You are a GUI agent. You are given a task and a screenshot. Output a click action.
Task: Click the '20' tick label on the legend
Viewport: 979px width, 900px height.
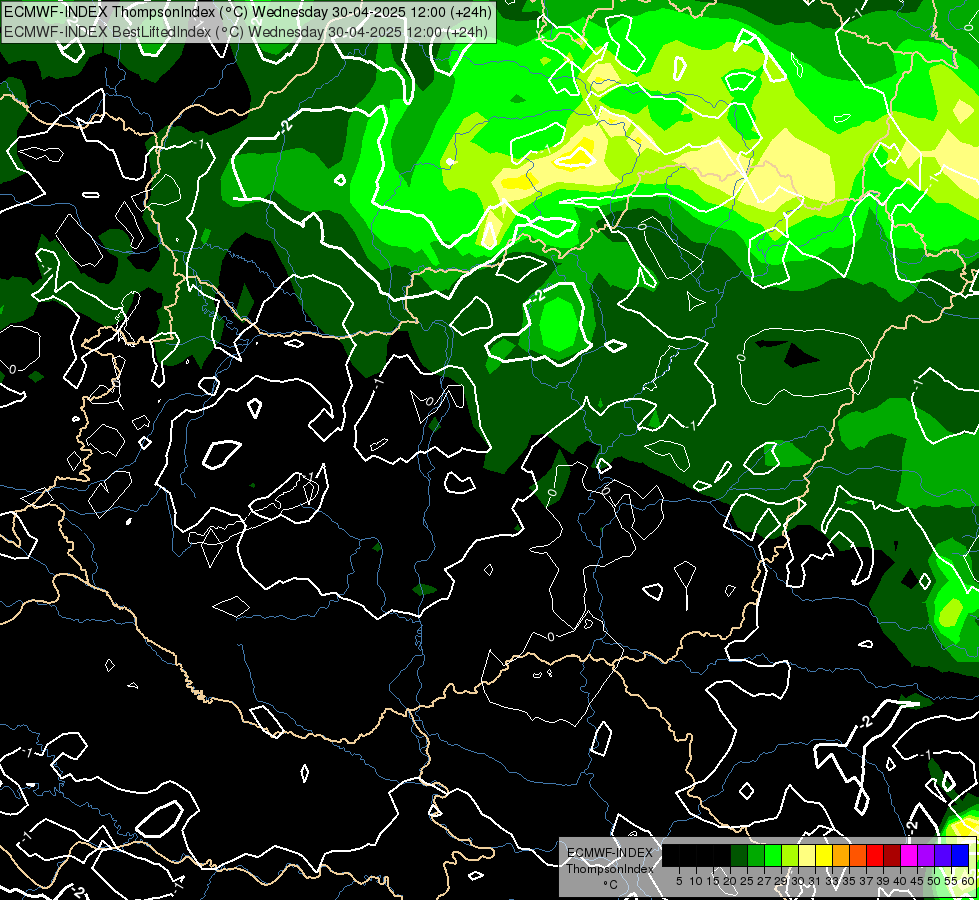730,881
